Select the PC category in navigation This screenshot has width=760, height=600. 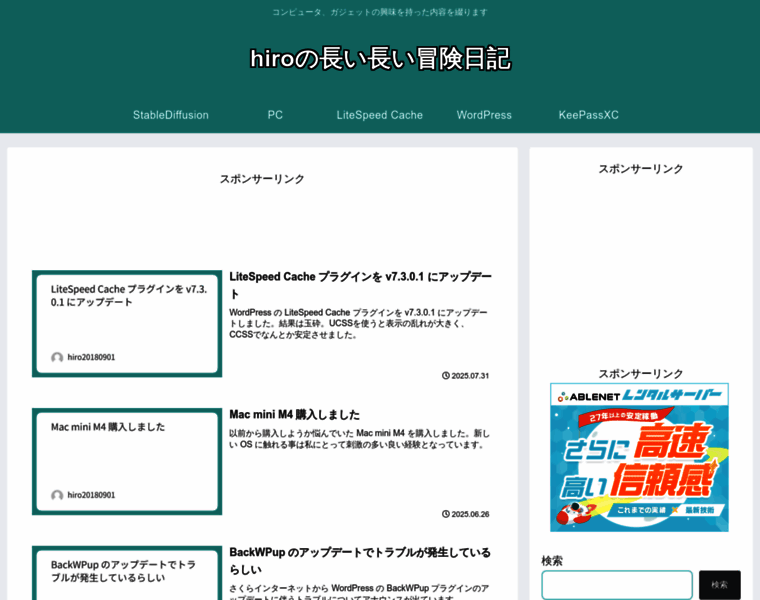(275, 115)
